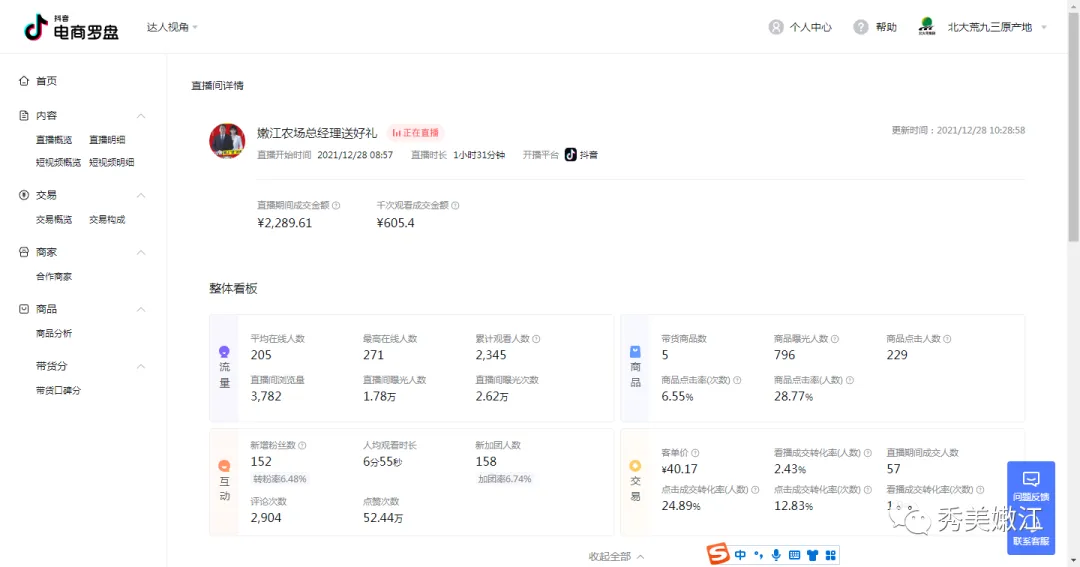Screen dimensions: 1080x567
Task: Open 帮助 link
Action: (x=886, y=27)
